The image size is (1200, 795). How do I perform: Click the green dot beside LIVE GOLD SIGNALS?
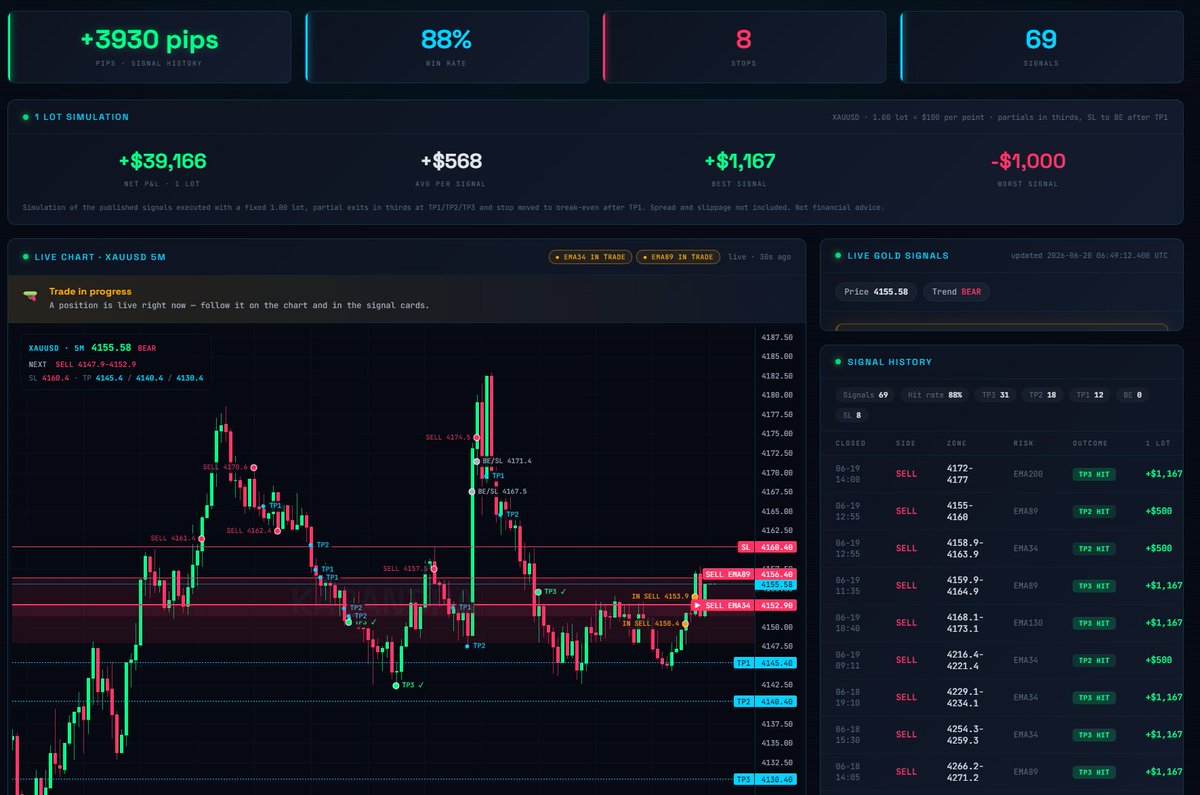point(838,256)
